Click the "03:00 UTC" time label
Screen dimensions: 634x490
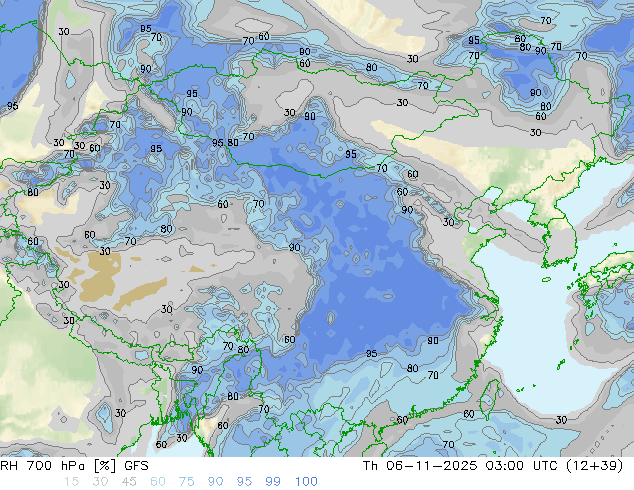[521, 466]
